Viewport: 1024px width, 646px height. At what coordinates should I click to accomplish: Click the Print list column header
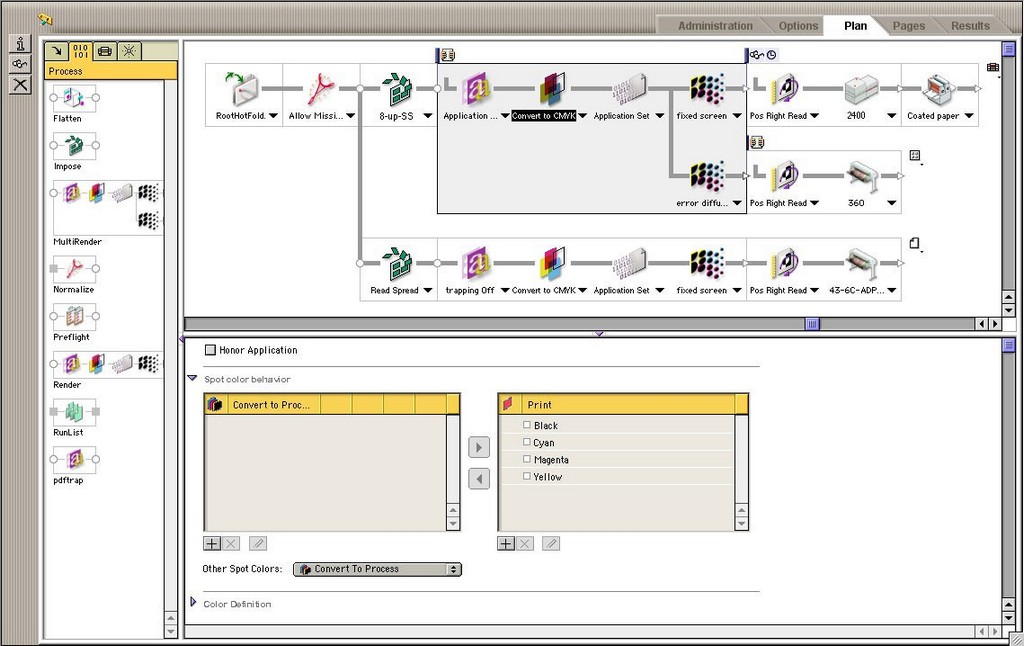[620, 404]
